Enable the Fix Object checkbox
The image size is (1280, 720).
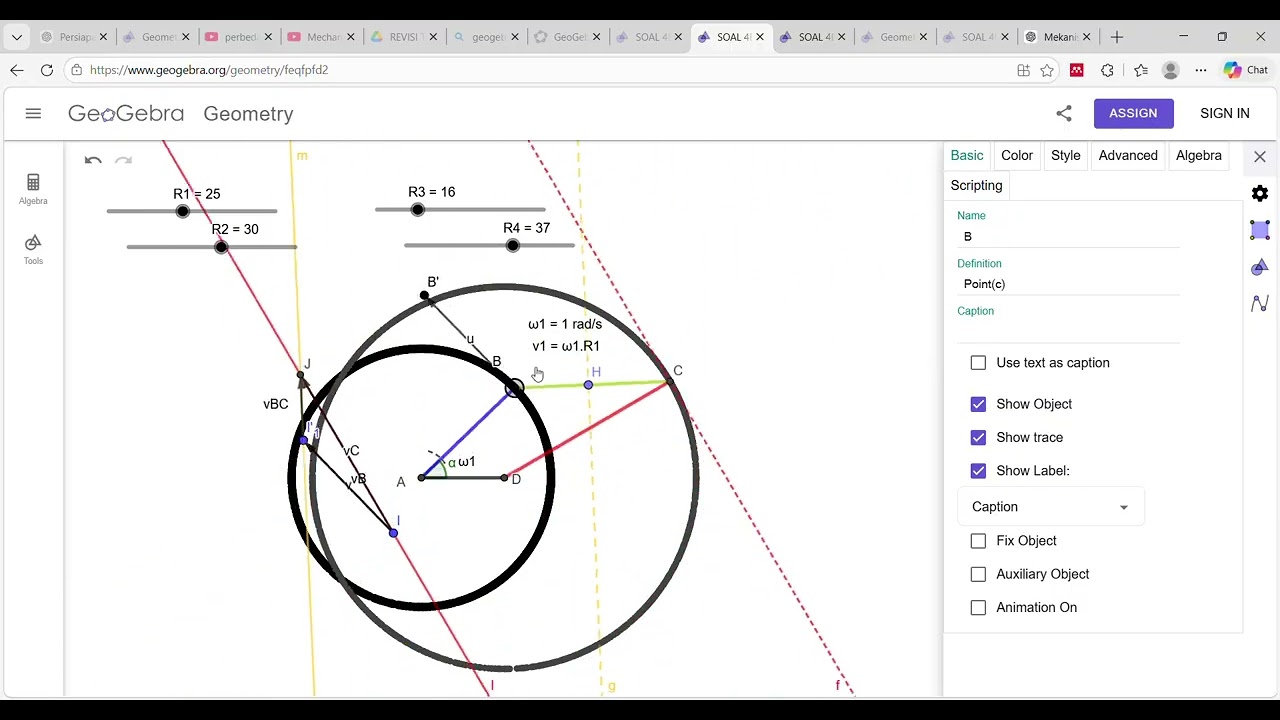tap(978, 541)
